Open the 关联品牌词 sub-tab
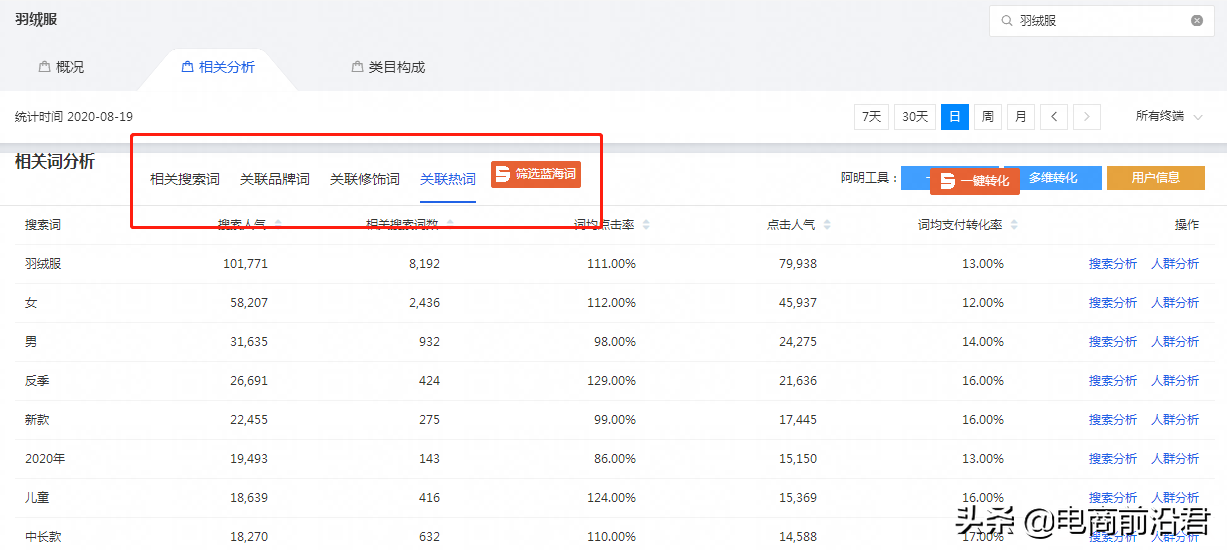The width and height of the screenshot is (1227, 553). [275, 180]
